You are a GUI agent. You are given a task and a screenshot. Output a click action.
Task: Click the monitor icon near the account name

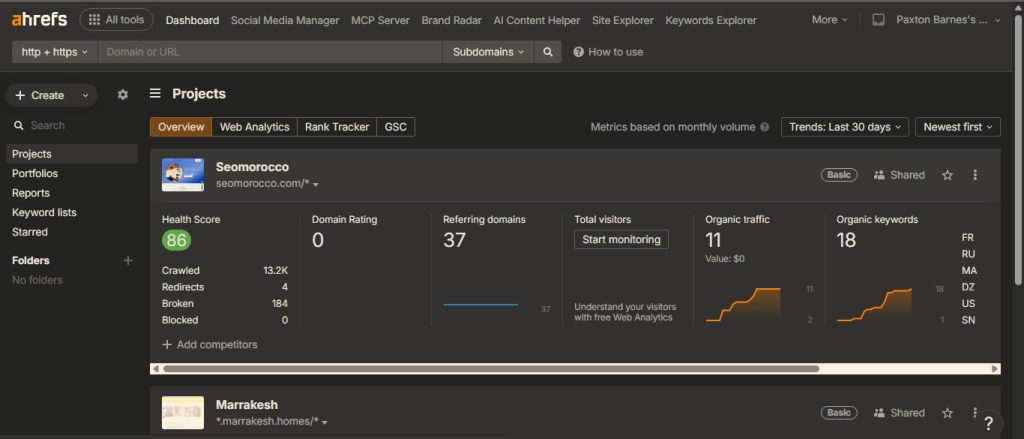point(878,20)
